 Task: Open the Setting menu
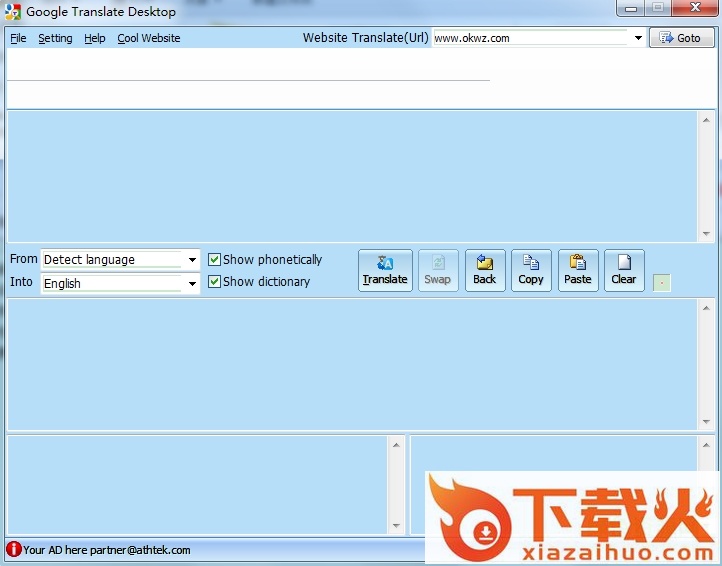click(55, 38)
